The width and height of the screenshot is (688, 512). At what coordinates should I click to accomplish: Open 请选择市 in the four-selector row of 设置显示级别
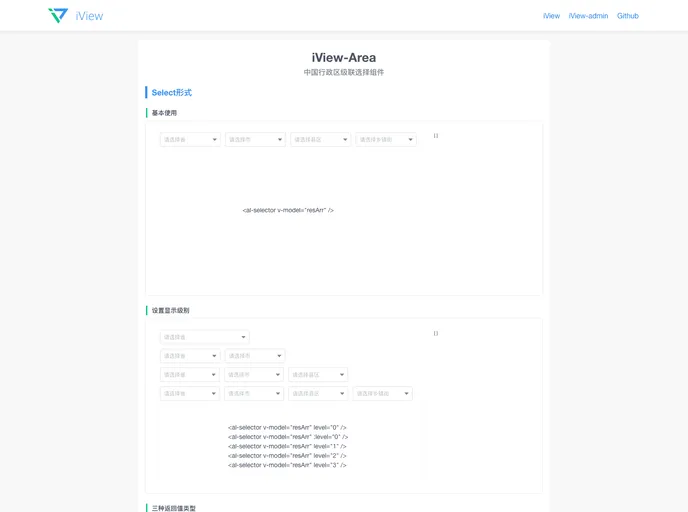254,394
